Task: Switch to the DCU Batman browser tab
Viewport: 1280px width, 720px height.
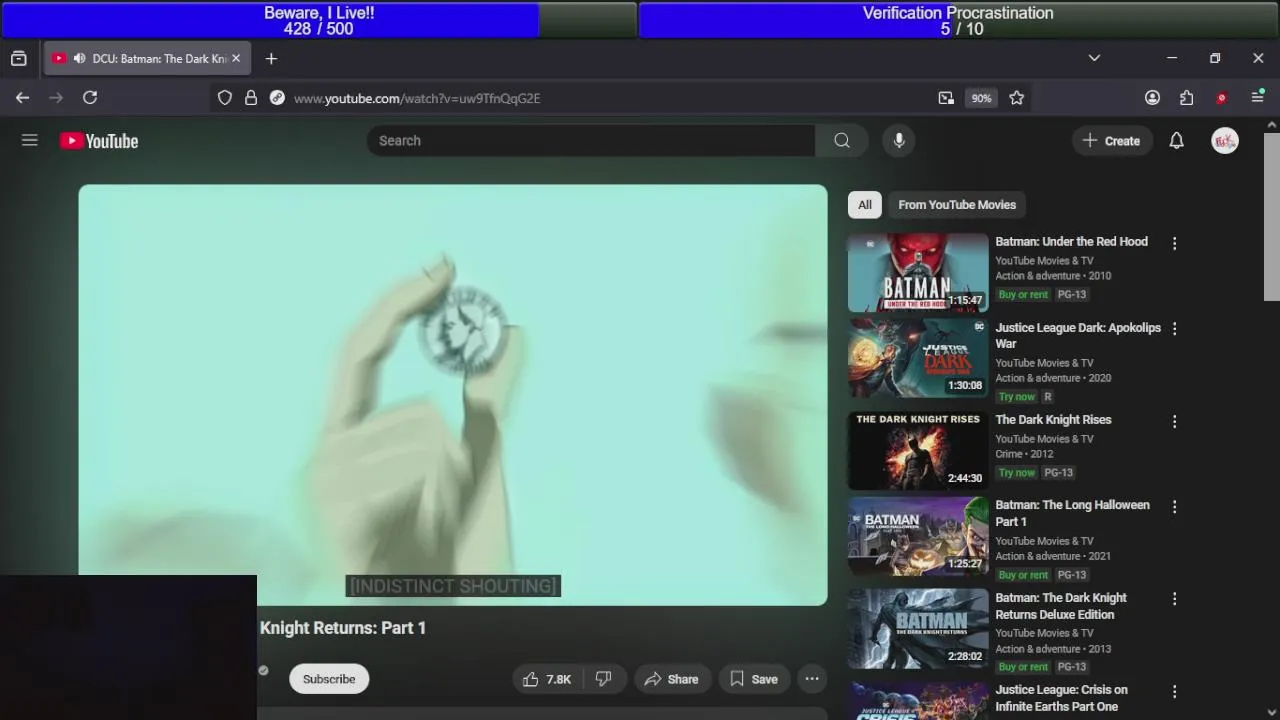Action: click(x=146, y=59)
